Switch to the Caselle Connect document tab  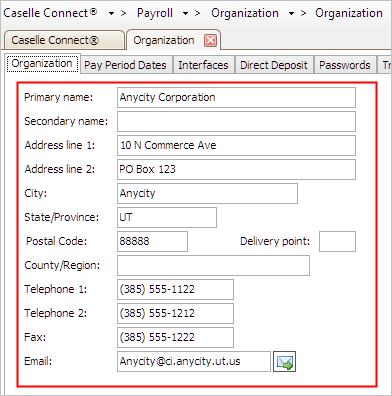pyautogui.click(x=64, y=40)
